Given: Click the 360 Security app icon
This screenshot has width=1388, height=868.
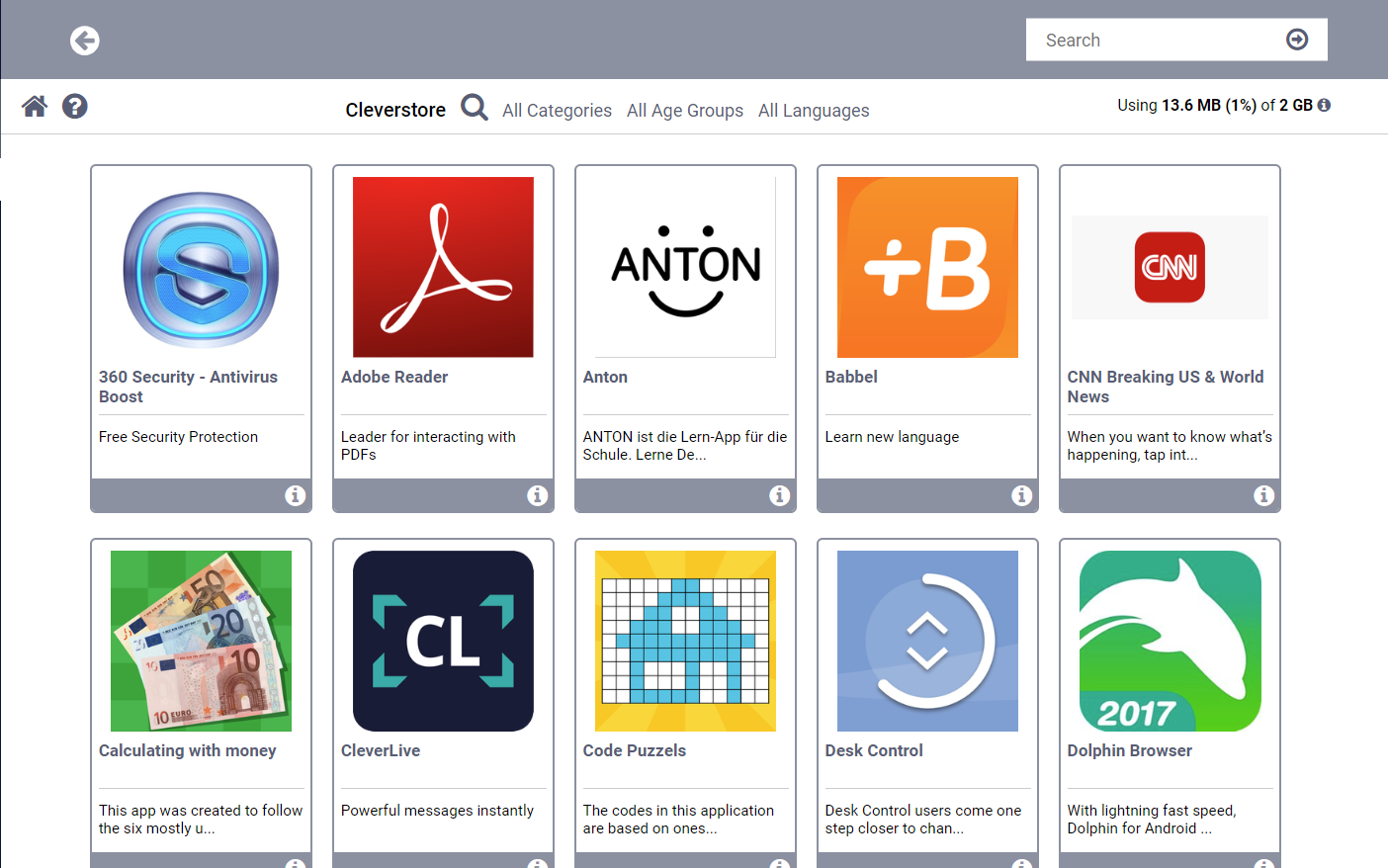Looking at the screenshot, I should click(201, 268).
